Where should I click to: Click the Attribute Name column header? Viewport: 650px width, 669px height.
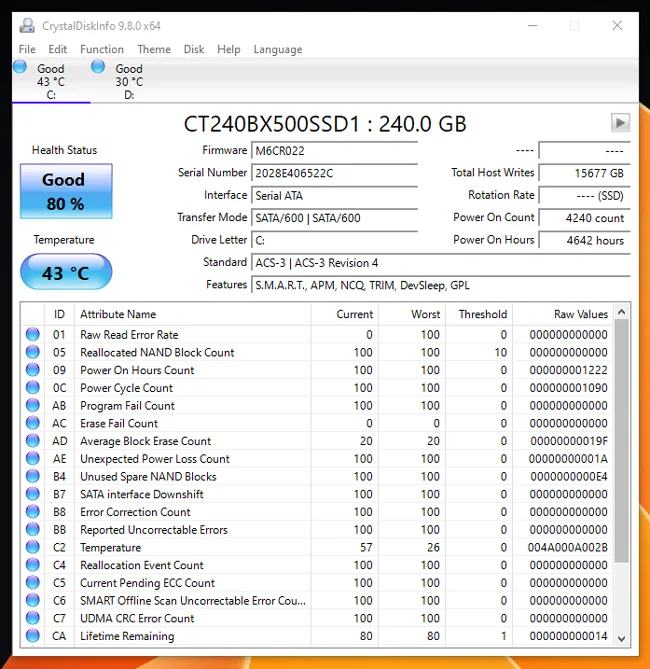[x=192, y=314]
